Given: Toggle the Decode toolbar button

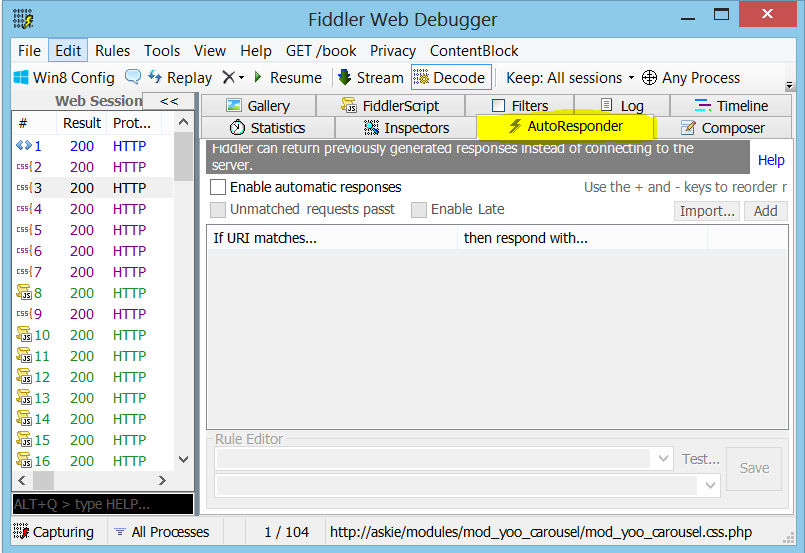Looking at the screenshot, I should [x=451, y=78].
